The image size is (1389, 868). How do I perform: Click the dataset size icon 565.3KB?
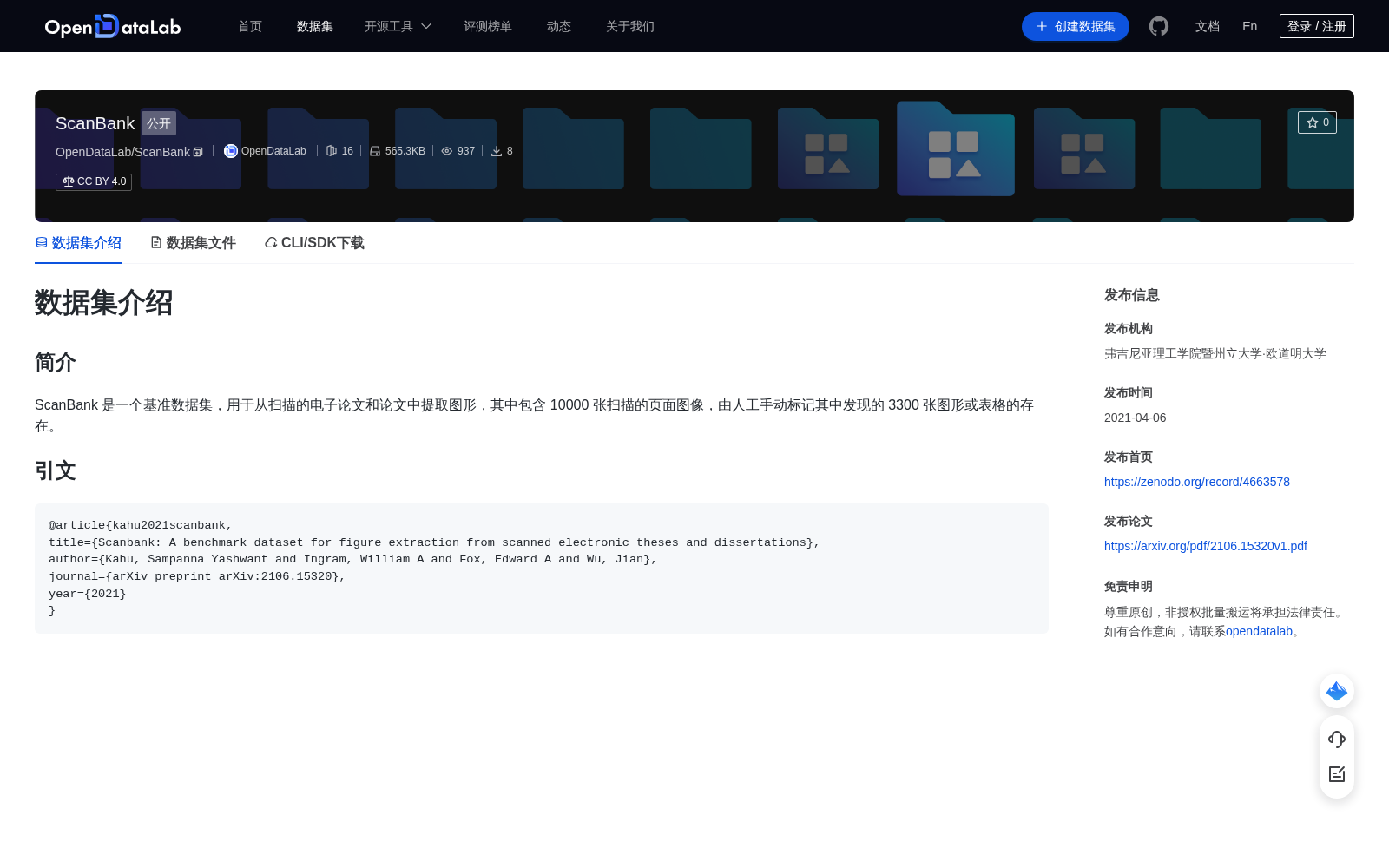pos(375,151)
